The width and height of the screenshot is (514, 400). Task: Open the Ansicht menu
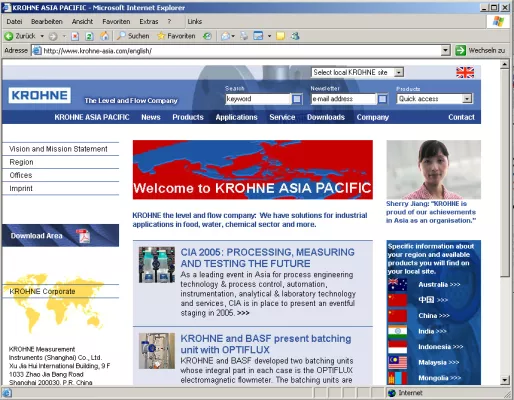tap(82, 22)
